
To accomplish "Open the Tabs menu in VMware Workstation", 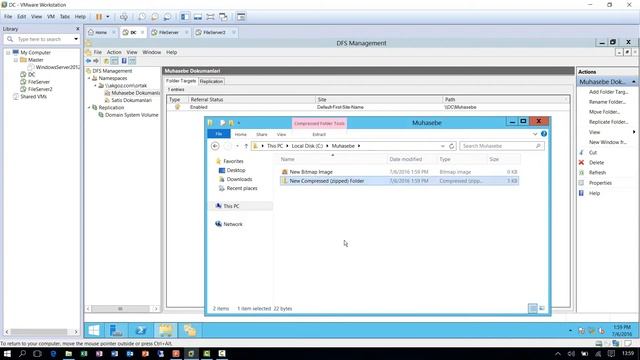I will [x=65, y=17].
